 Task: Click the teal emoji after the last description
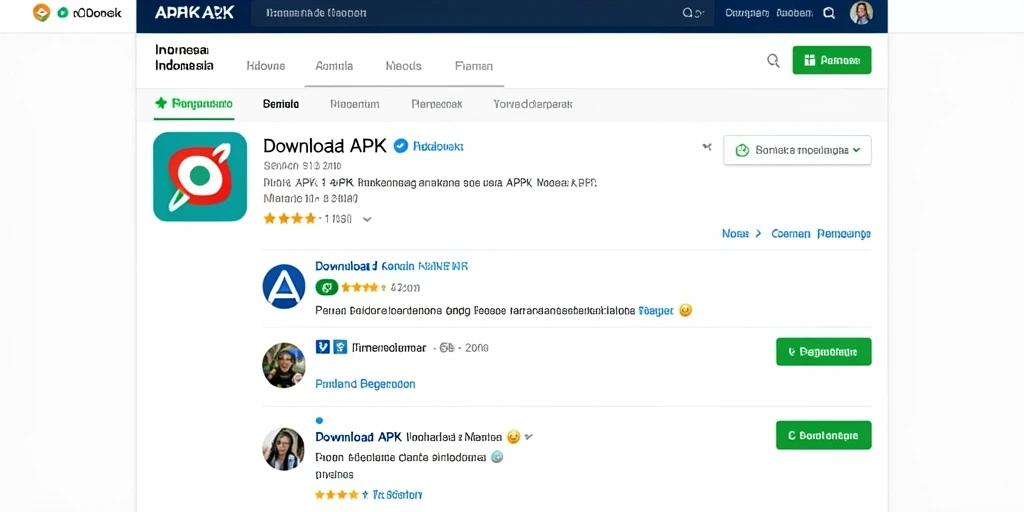(497, 457)
